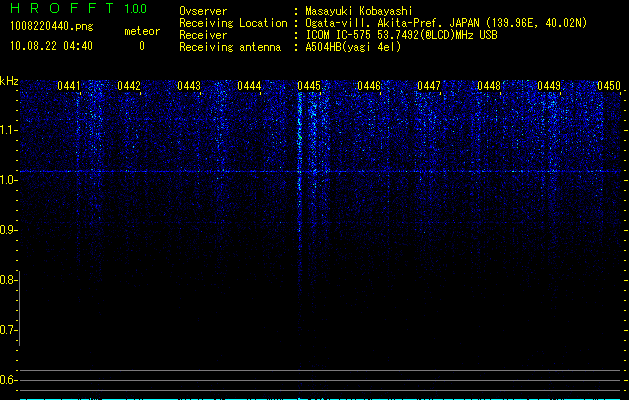Click the Receiving Location label
Image resolution: width=629 pixels, height=400 pixels.
(233, 24)
